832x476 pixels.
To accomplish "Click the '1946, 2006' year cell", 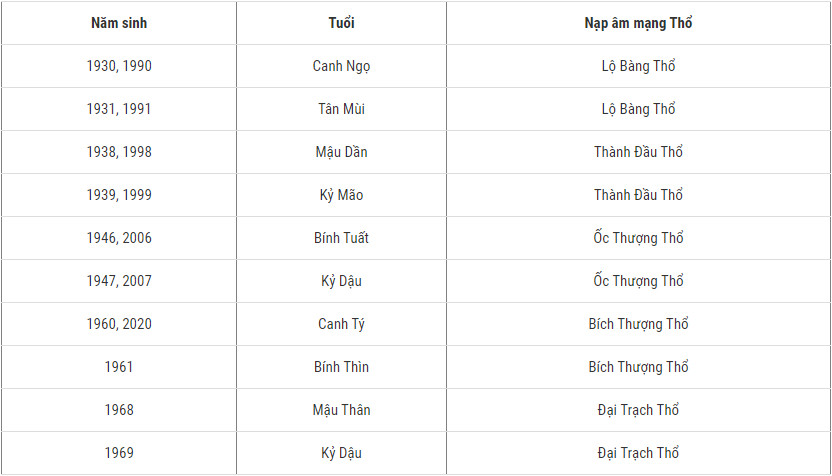I will (119, 238).
